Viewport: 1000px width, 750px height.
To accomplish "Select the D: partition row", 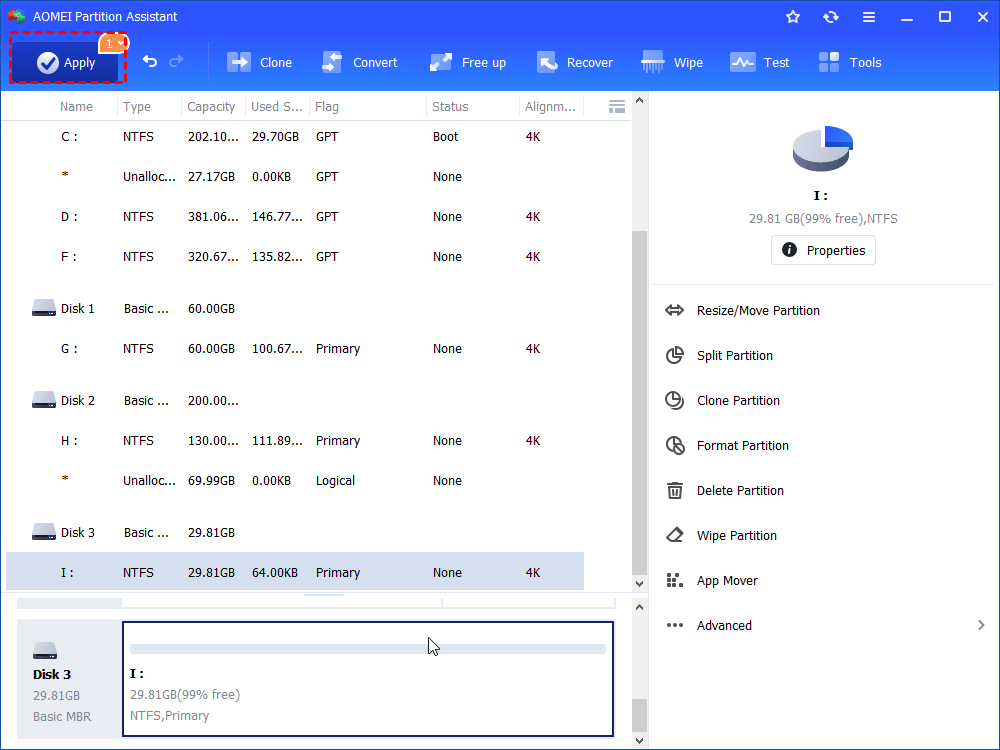I will coord(295,217).
